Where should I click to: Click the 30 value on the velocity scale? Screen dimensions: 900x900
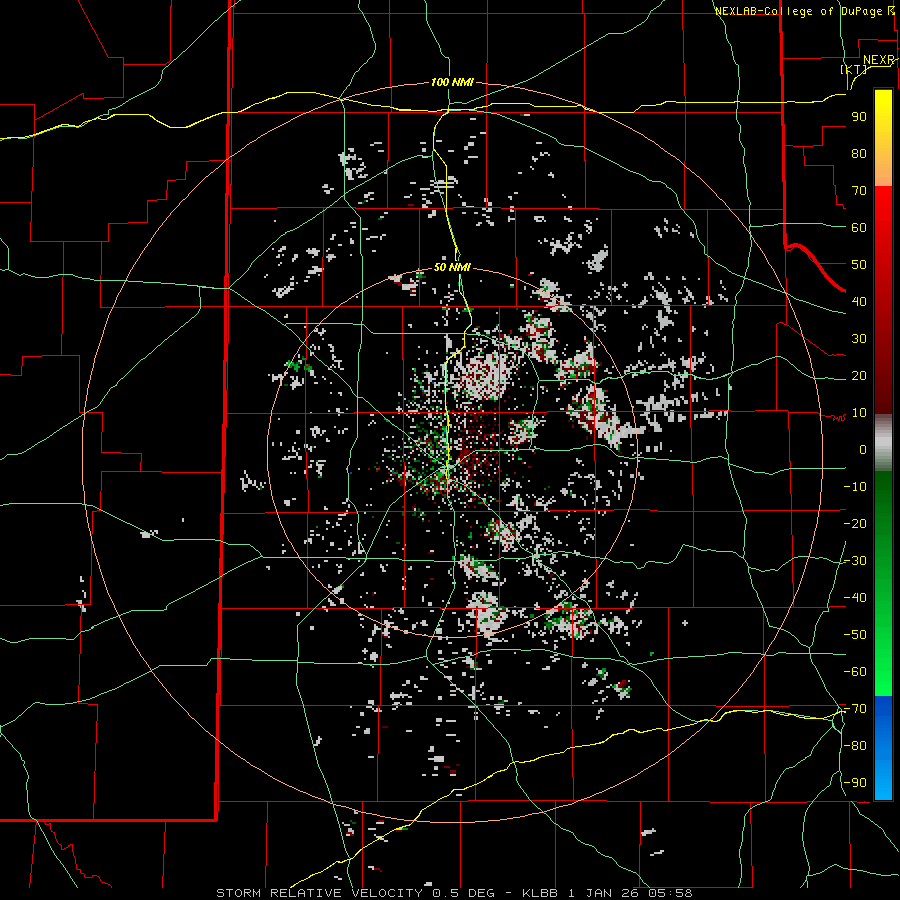coord(859,339)
